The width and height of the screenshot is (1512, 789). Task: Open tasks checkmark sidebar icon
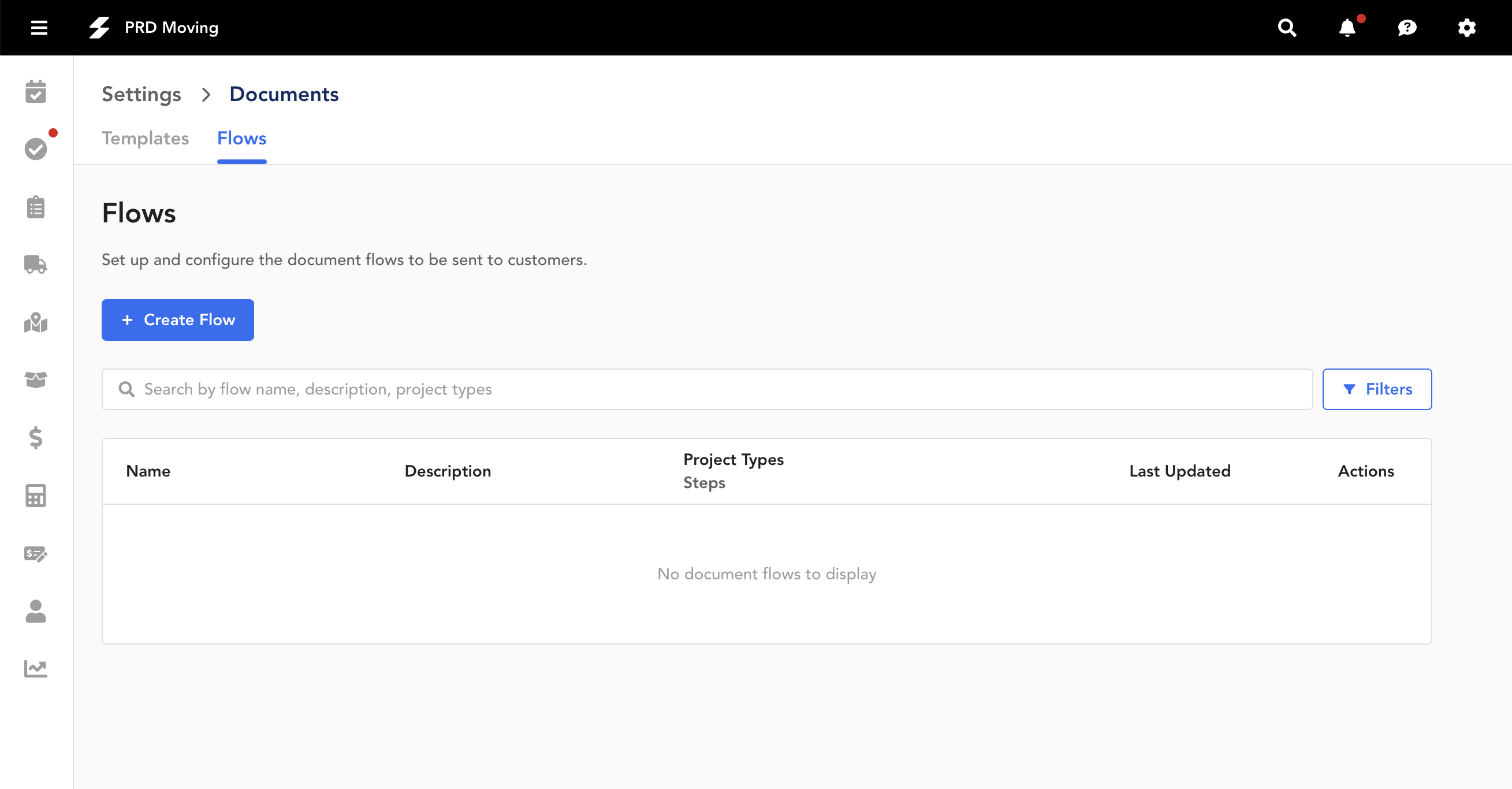point(36,149)
